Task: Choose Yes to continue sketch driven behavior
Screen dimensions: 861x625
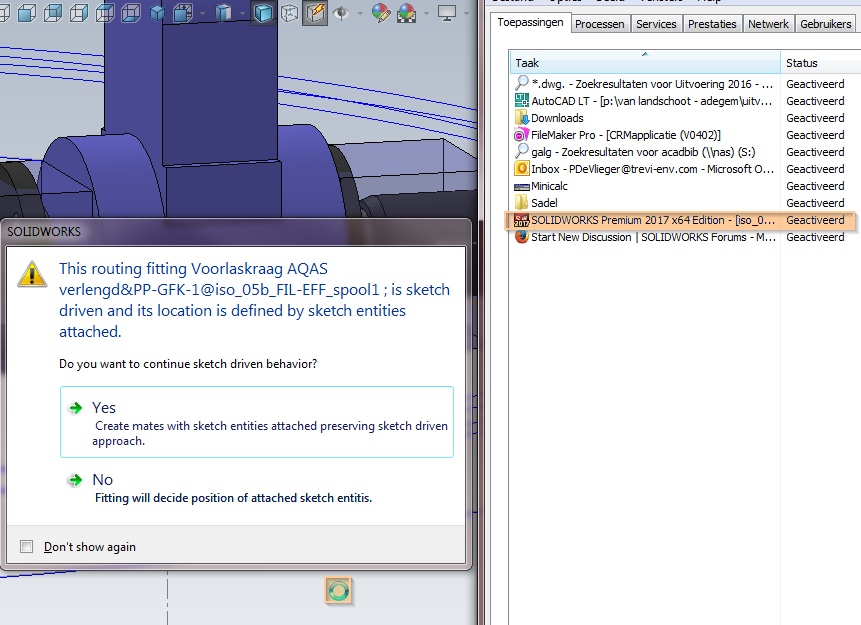Action: click(256, 422)
